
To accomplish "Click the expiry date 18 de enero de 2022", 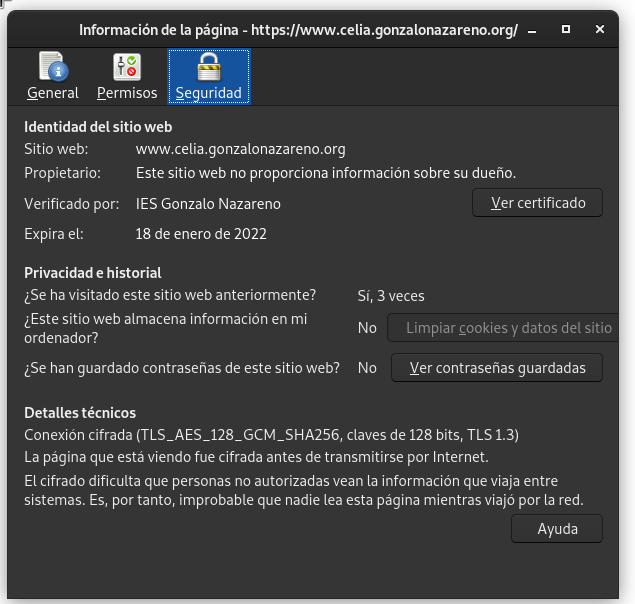I will [201, 234].
